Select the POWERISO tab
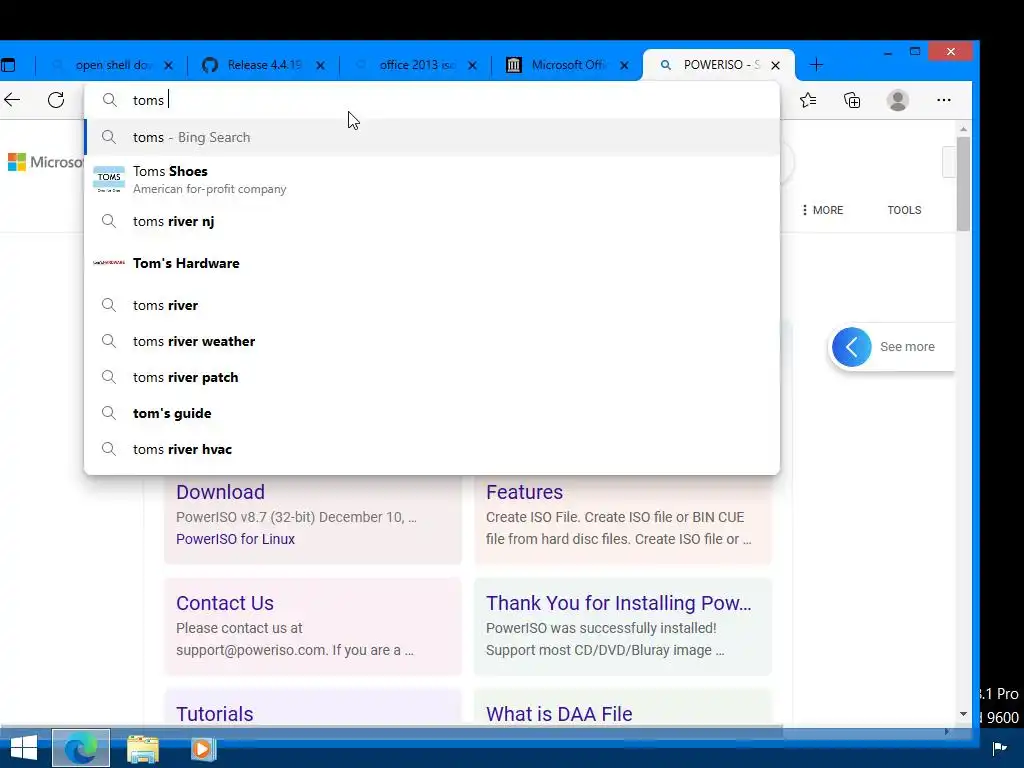The height and width of the screenshot is (768, 1024). point(718,65)
